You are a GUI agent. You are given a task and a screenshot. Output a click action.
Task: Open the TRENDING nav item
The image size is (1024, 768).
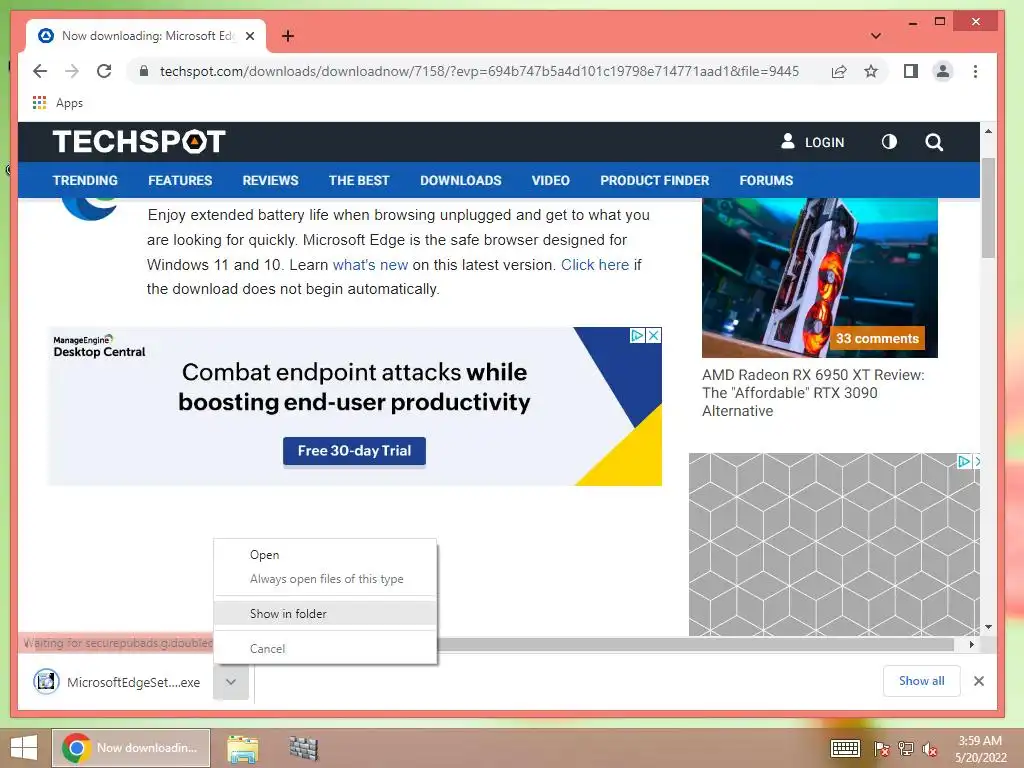tap(85, 180)
